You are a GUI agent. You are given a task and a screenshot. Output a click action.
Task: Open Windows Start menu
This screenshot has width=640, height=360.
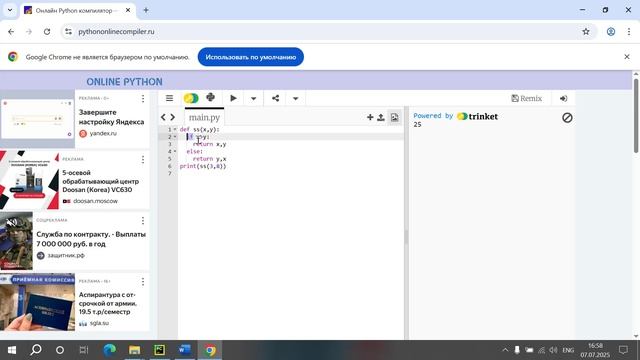point(12,350)
